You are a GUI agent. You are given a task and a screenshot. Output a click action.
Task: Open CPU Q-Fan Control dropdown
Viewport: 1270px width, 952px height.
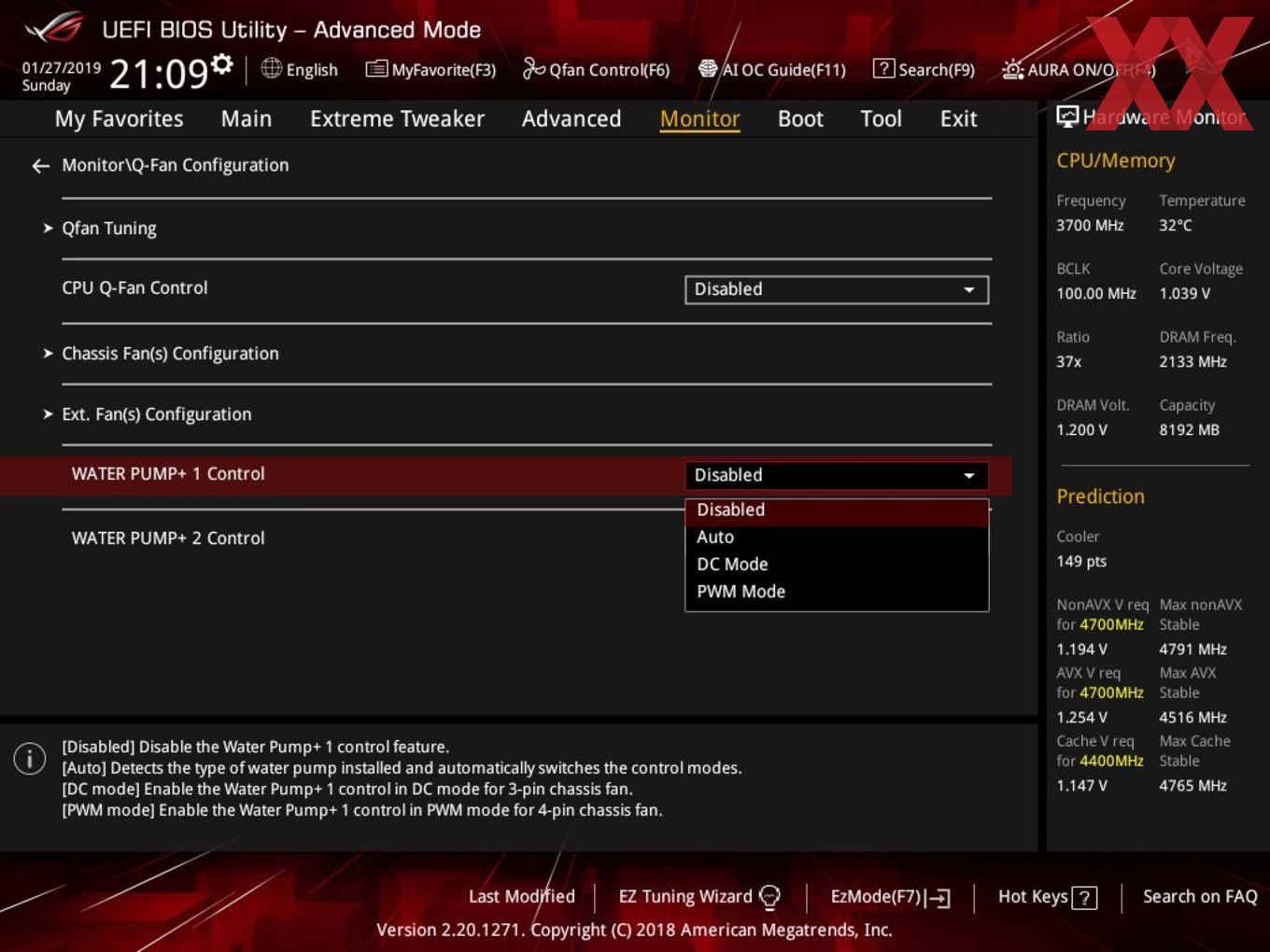[837, 289]
